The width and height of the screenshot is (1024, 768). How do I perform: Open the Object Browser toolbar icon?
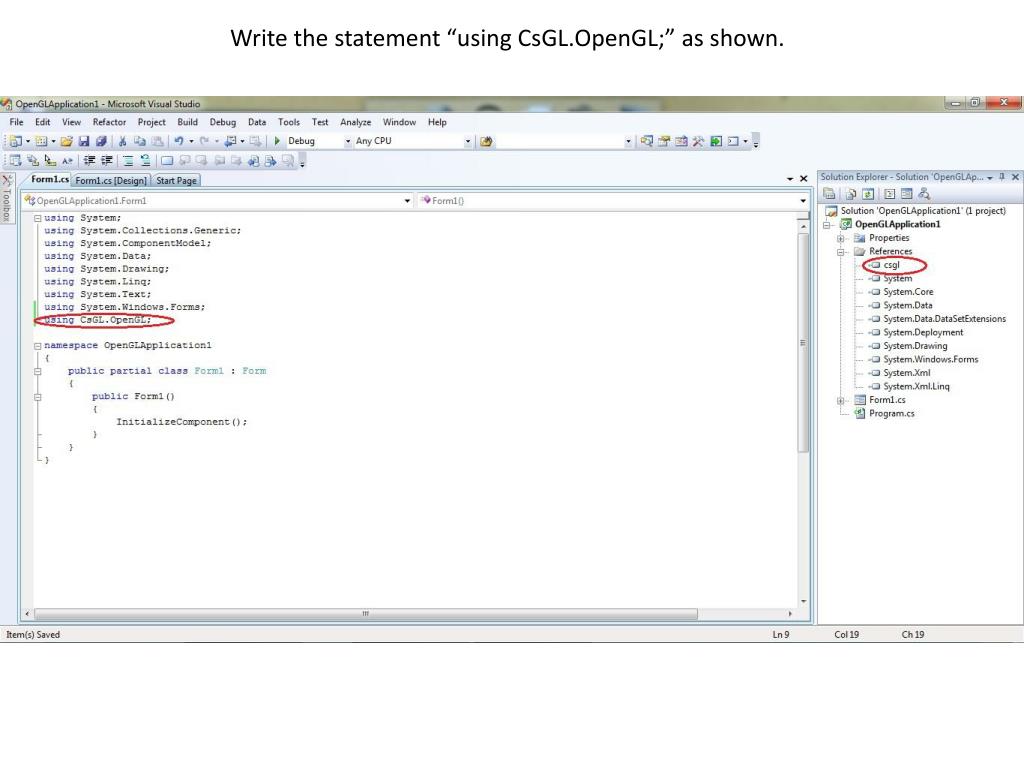pyautogui.click(x=681, y=141)
